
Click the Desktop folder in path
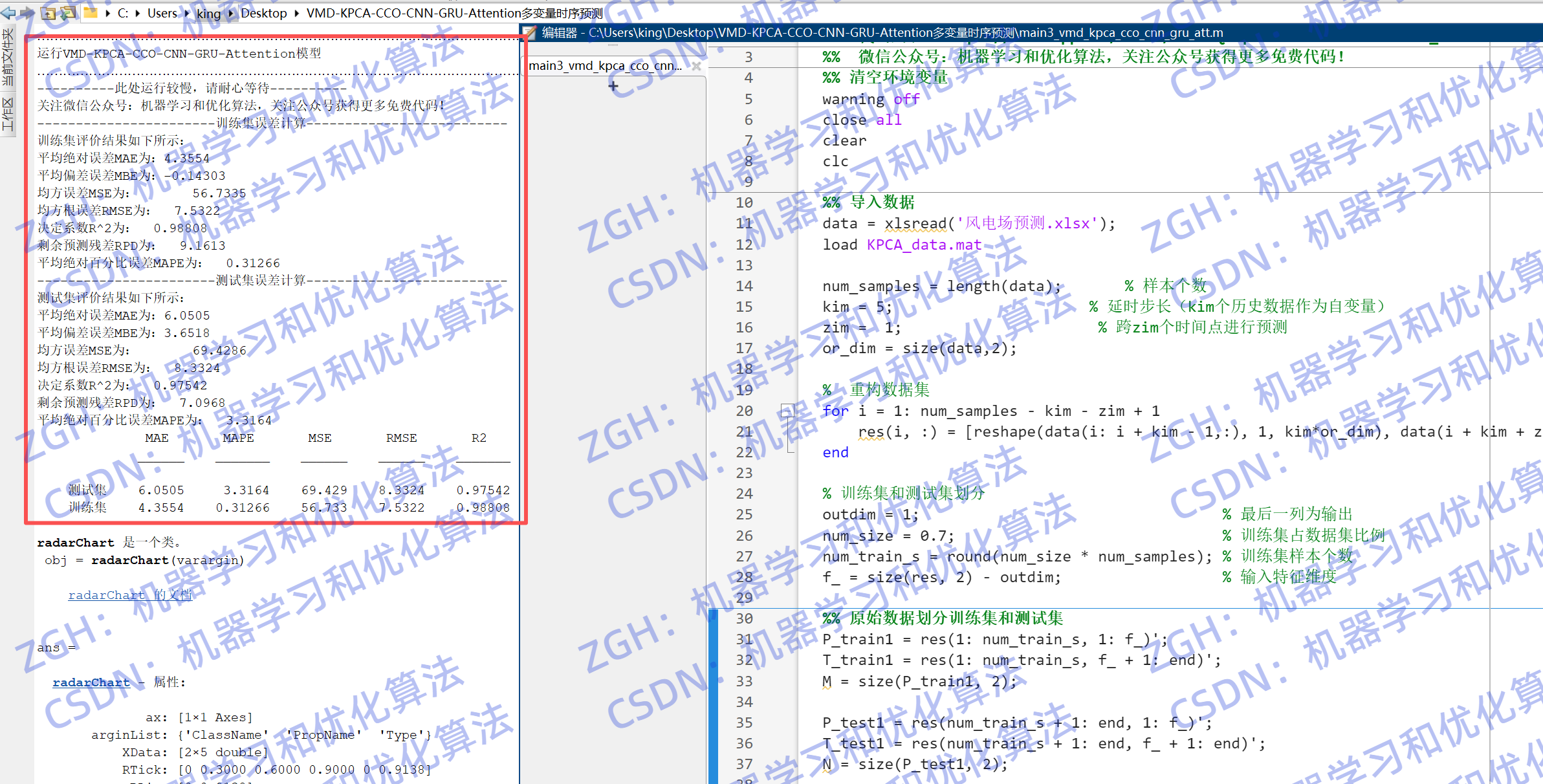point(264,13)
